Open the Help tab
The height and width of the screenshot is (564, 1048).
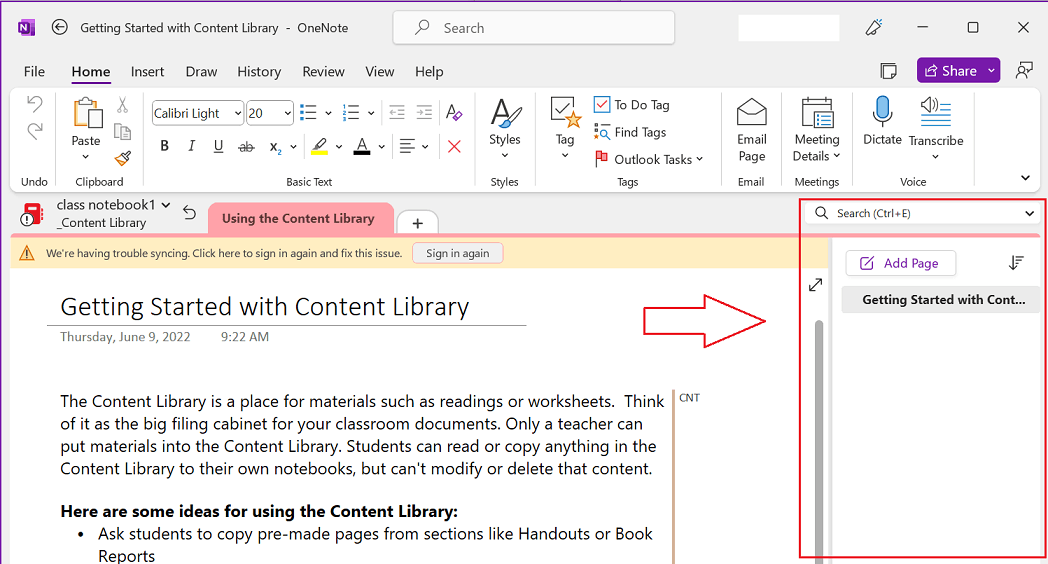pyautogui.click(x=429, y=72)
